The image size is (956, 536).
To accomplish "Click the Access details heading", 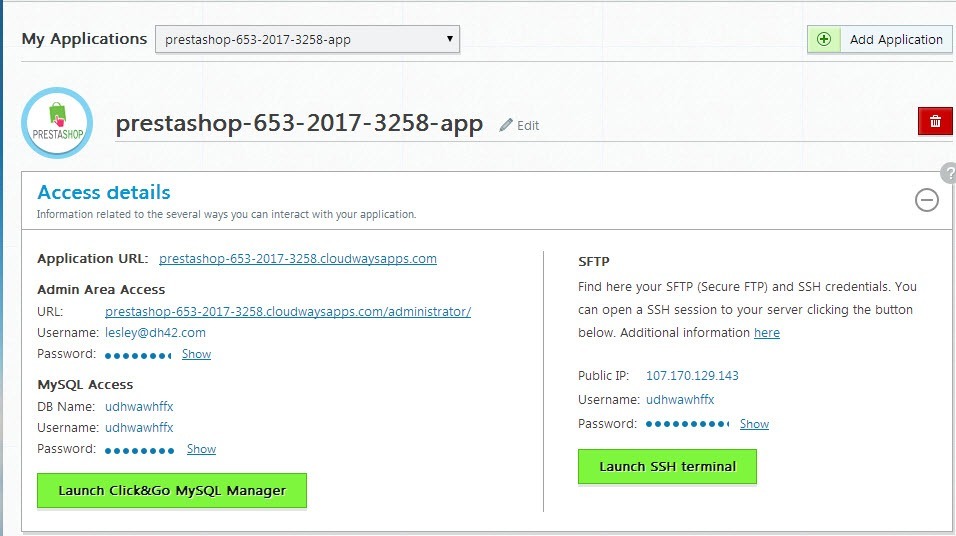I will point(104,193).
